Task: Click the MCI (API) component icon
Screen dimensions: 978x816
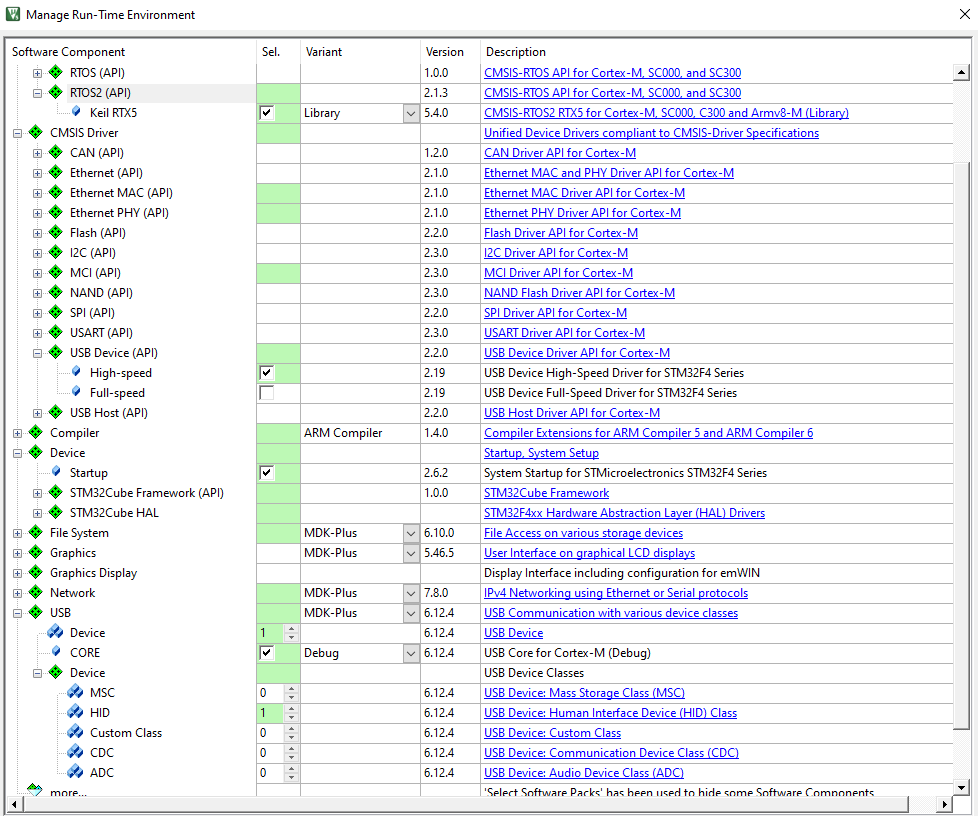Action: (x=56, y=272)
